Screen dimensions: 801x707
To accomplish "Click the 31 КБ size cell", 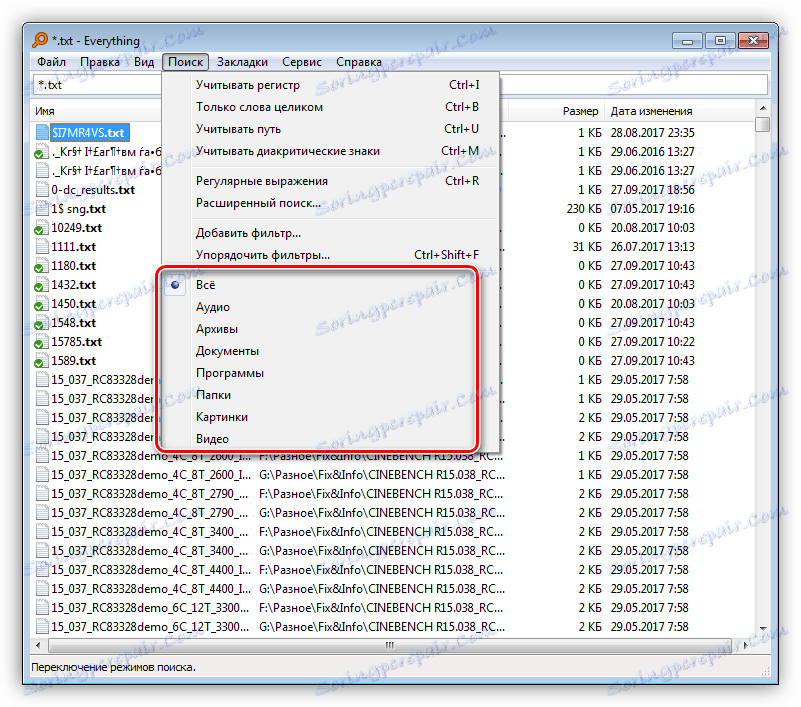I will point(587,247).
